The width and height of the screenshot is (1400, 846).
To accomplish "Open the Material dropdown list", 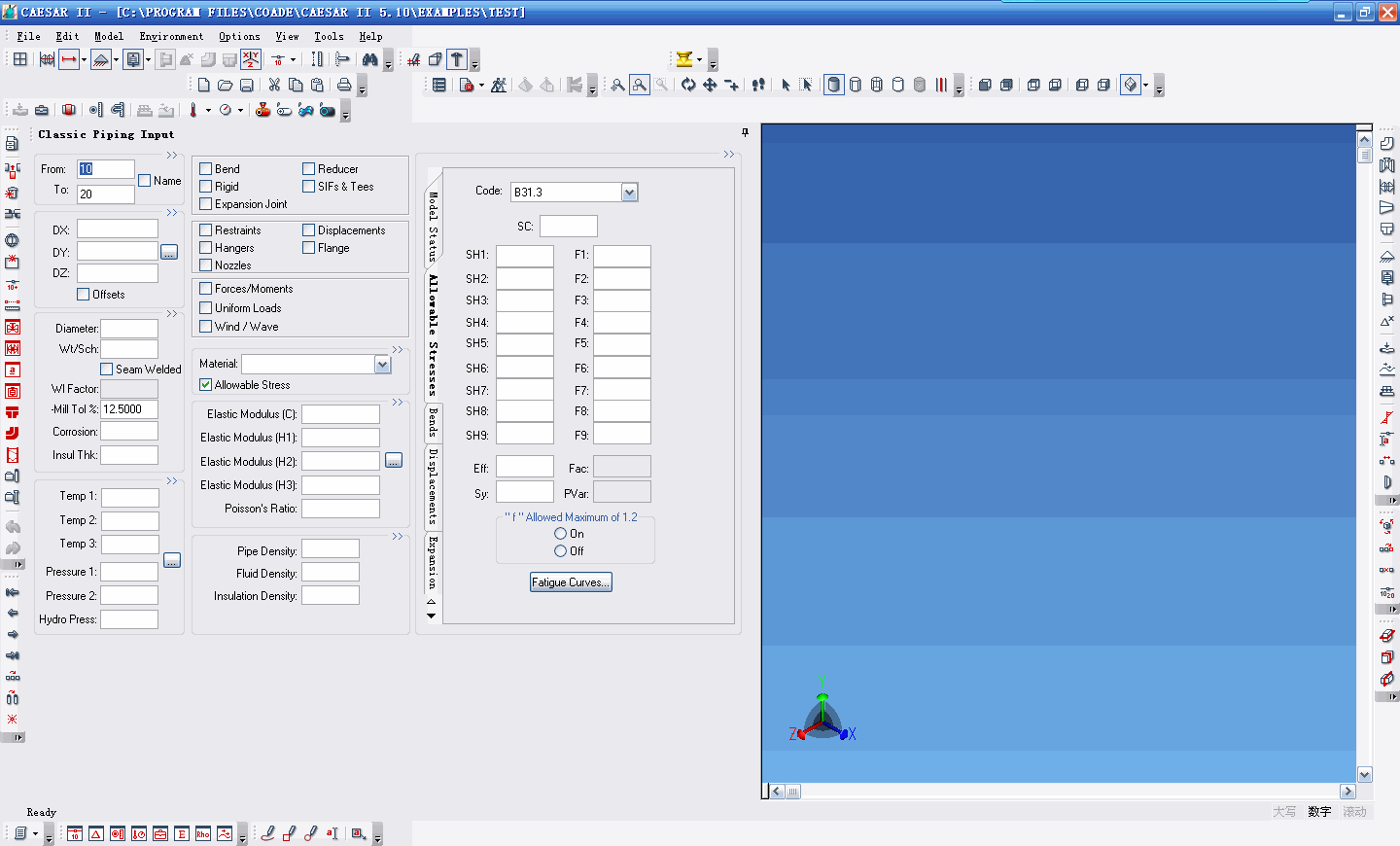I will coord(382,365).
